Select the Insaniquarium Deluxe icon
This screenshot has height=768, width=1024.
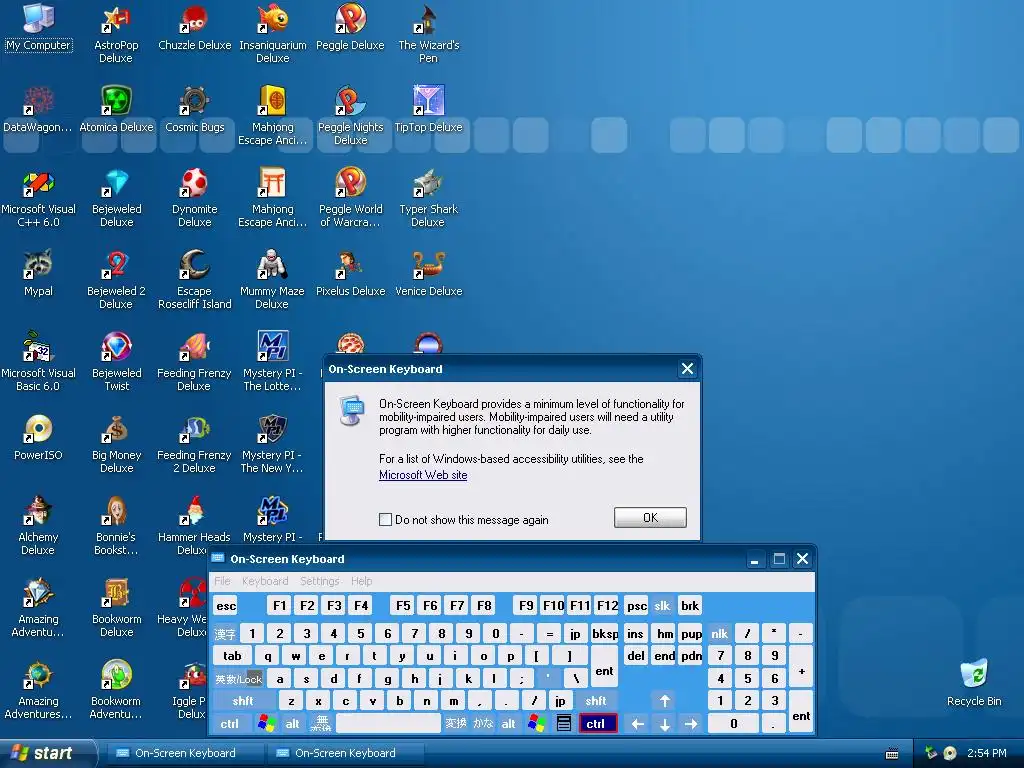pyautogui.click(x=272, y=33)
